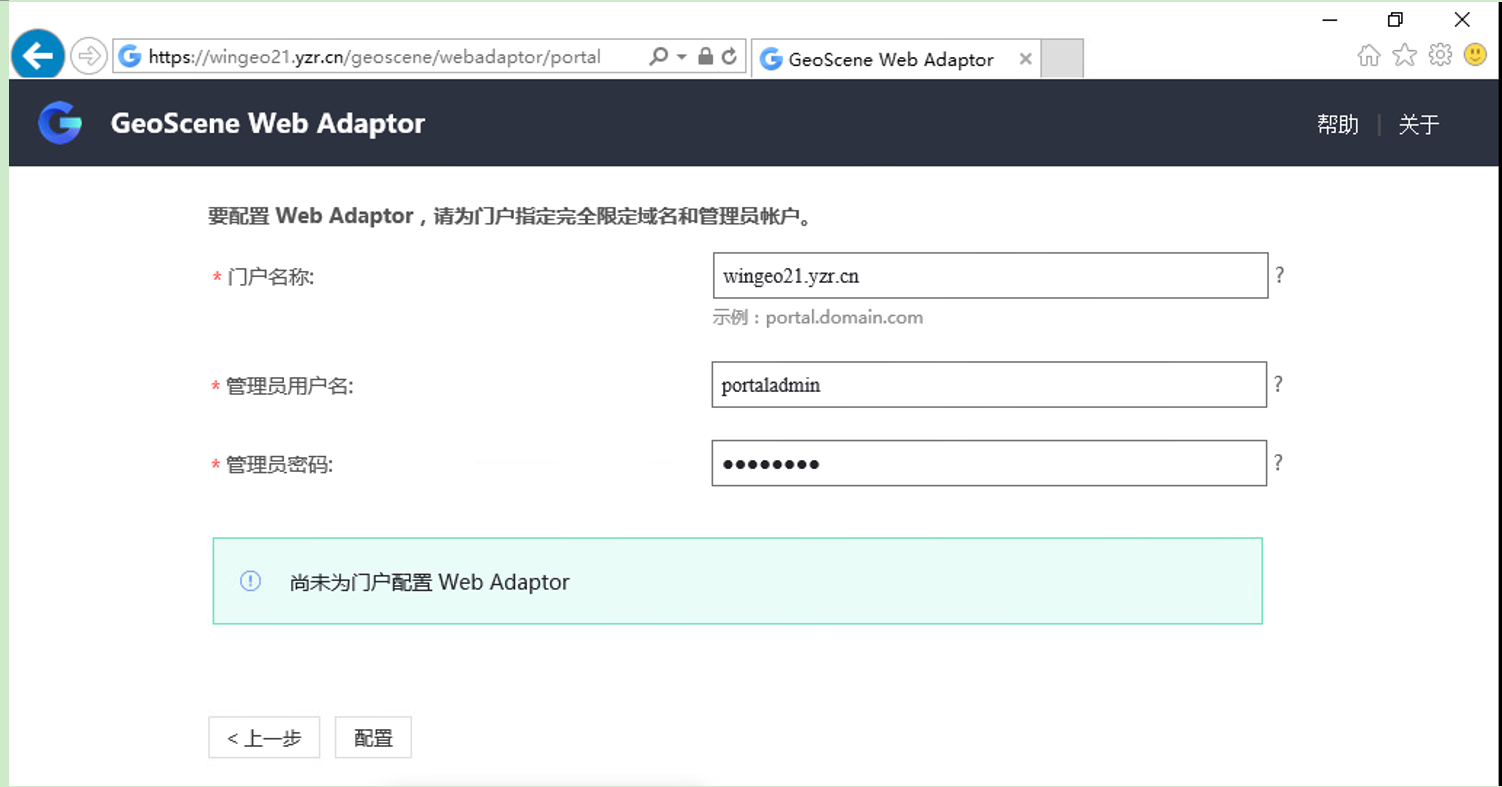
Task: Open the browser Tools gear icon
Action: click(1440, 55)
